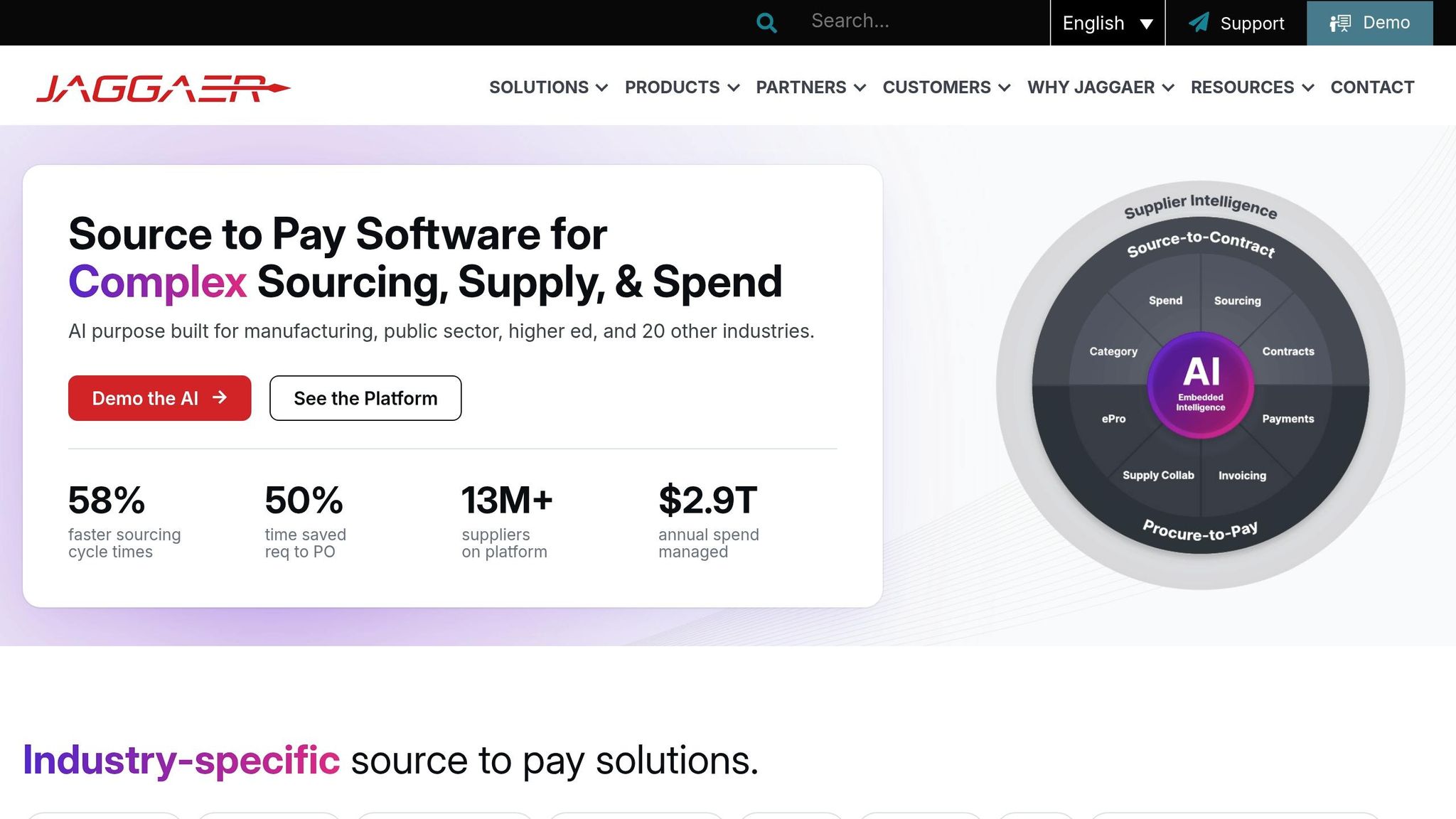Expand the Products menu chevron
The width and height of the screenshot is (1456, 819).
point(734,87)
